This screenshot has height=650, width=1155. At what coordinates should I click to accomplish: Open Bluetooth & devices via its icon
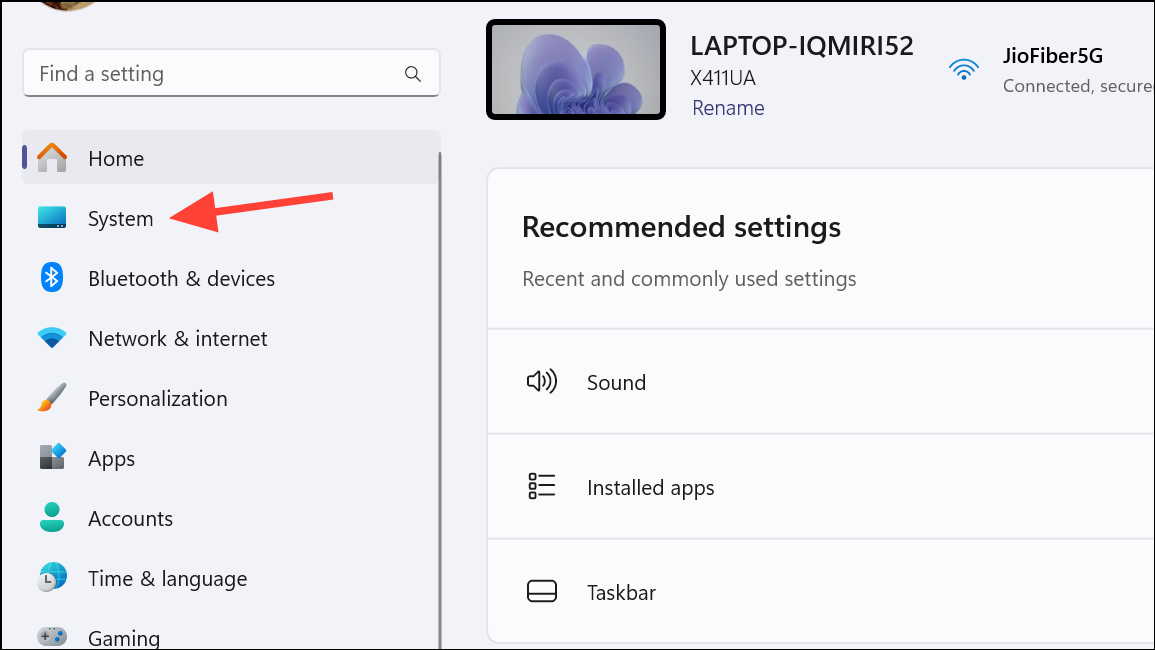pyautogui.click(x=51, y=278)
